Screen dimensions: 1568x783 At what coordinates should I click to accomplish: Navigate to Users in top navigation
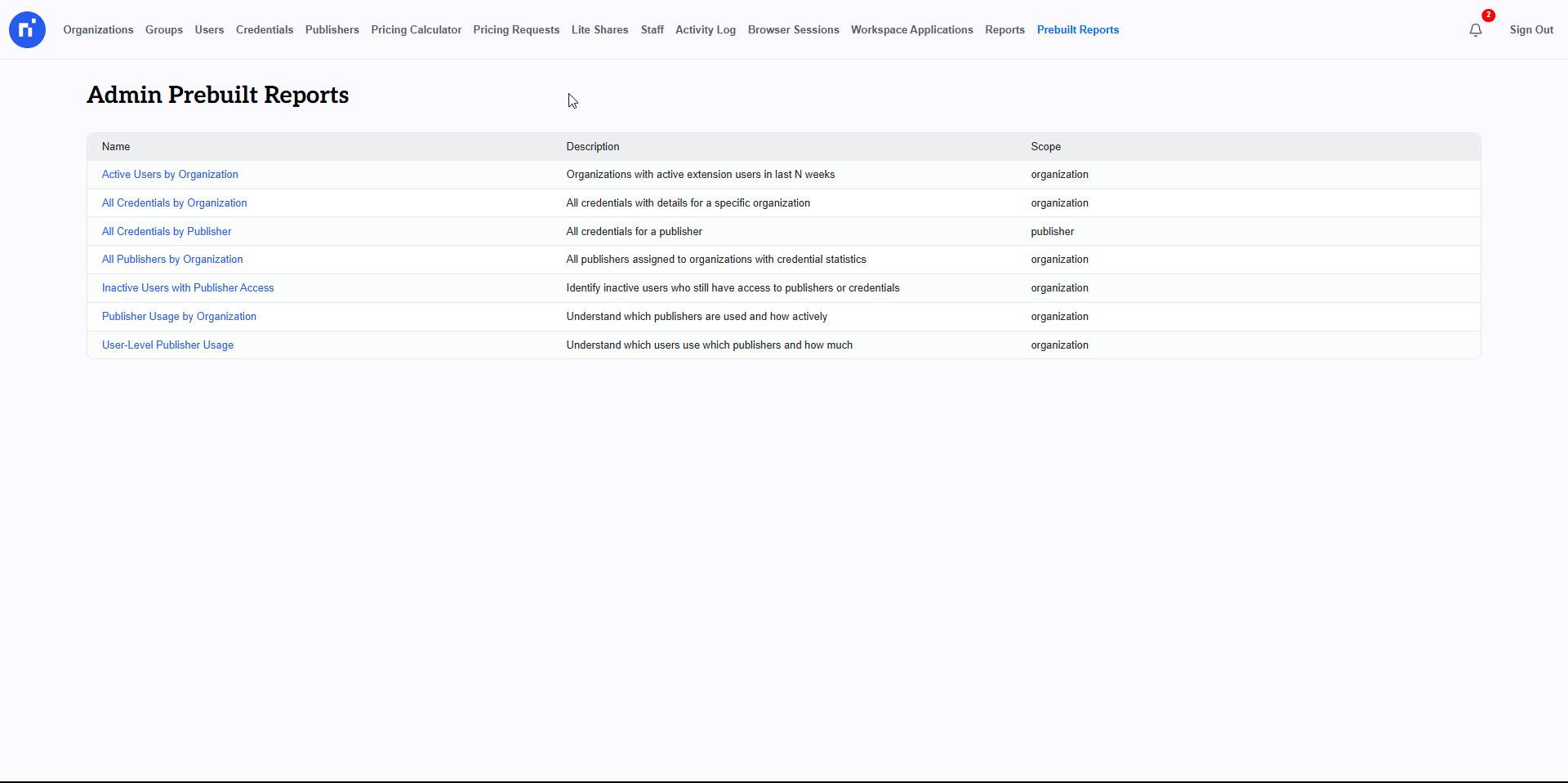coord(209,30)
